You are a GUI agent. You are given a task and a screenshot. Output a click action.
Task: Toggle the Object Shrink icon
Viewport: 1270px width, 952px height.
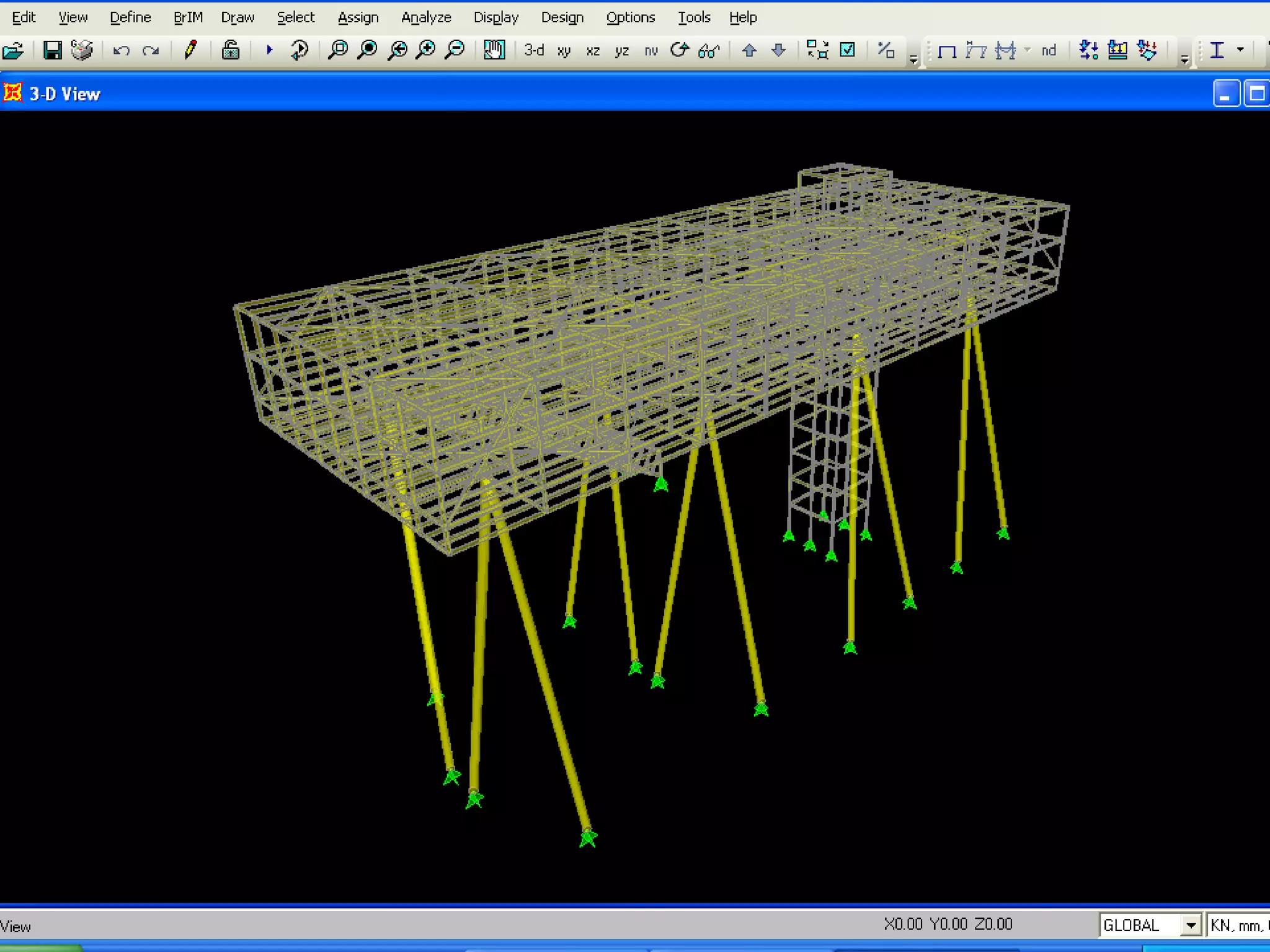coord(817,50)
